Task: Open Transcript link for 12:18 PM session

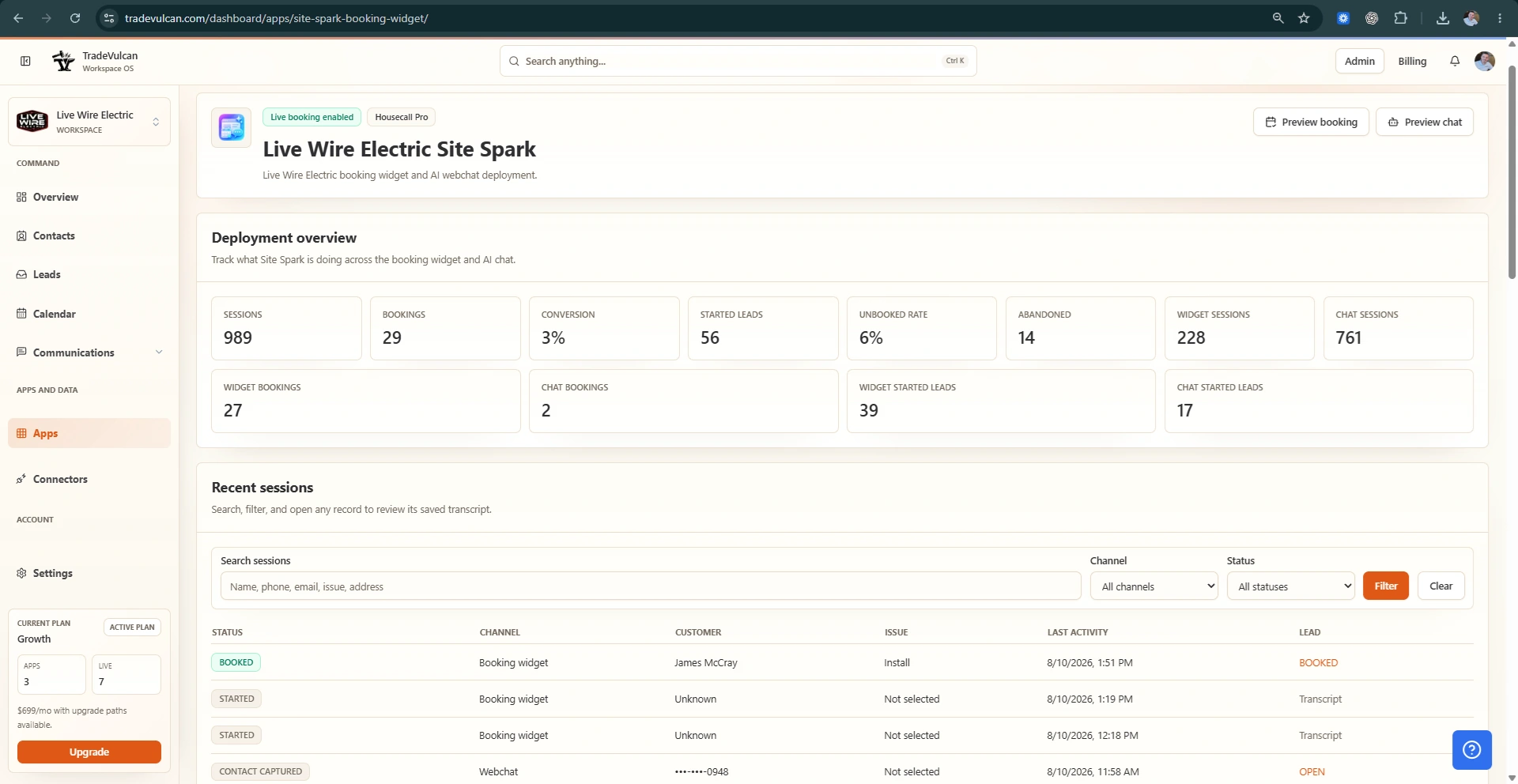Action: (1320, 736)
